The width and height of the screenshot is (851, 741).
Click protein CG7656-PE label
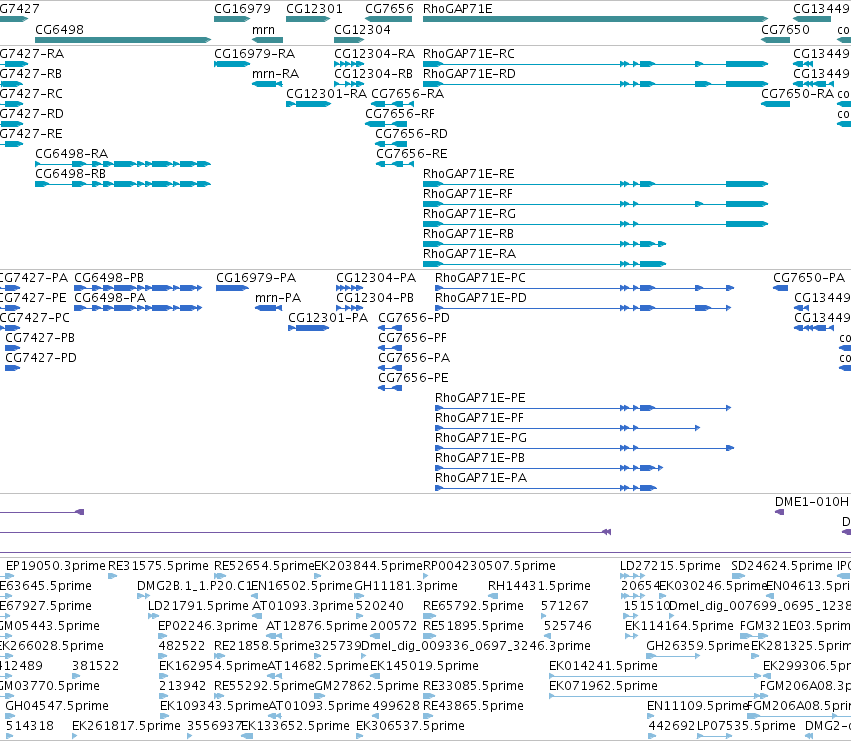click(x=414, y=378)
